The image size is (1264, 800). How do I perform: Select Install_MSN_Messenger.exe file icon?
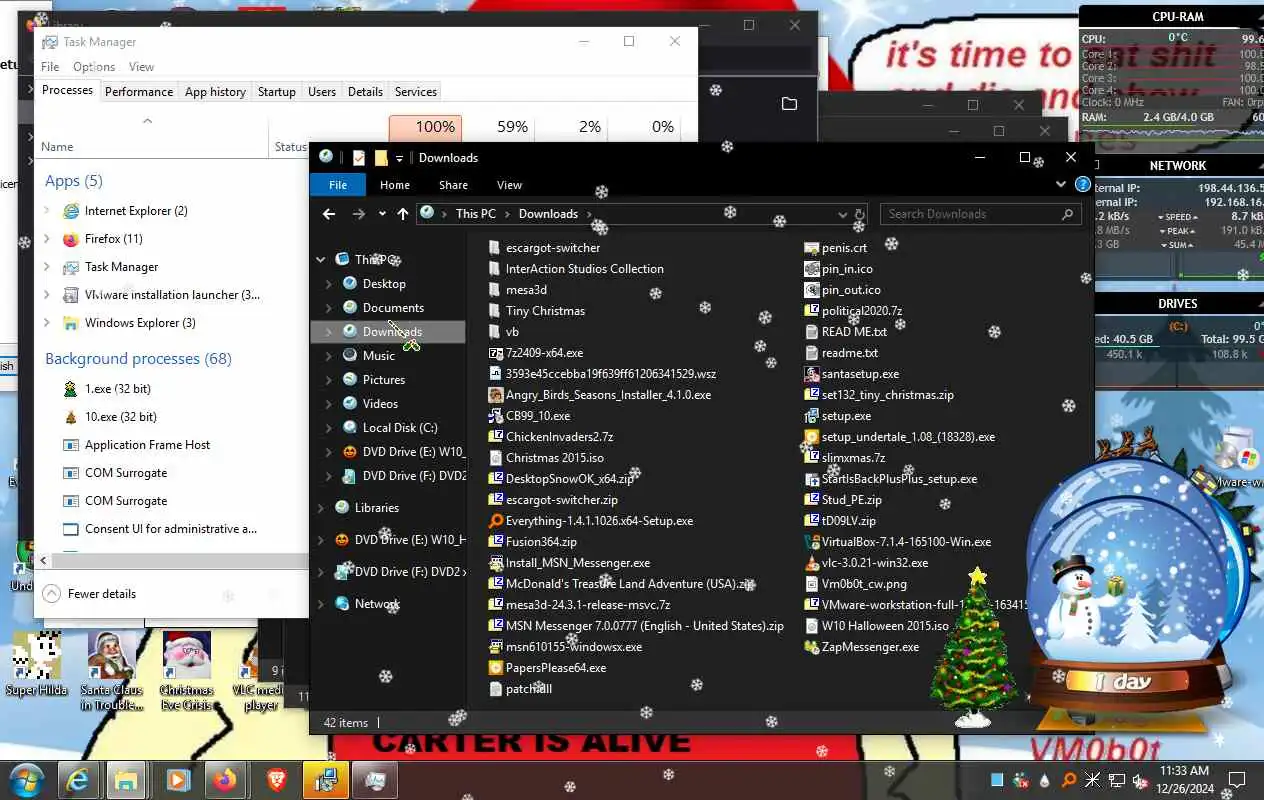click(495, 563)
